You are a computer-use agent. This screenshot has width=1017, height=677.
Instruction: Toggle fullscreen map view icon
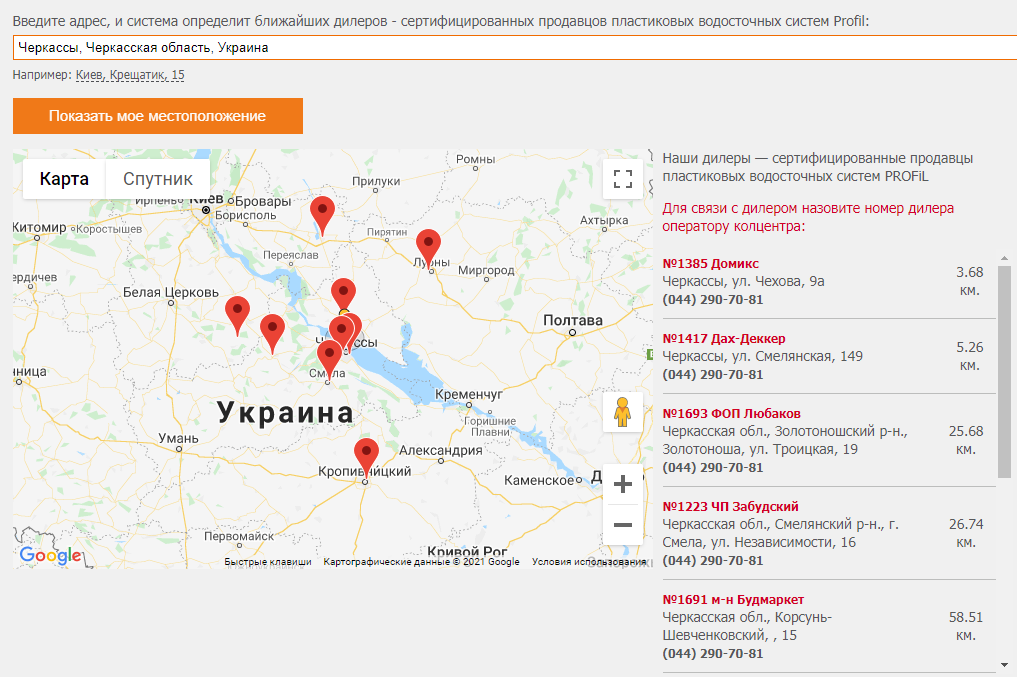623,179
